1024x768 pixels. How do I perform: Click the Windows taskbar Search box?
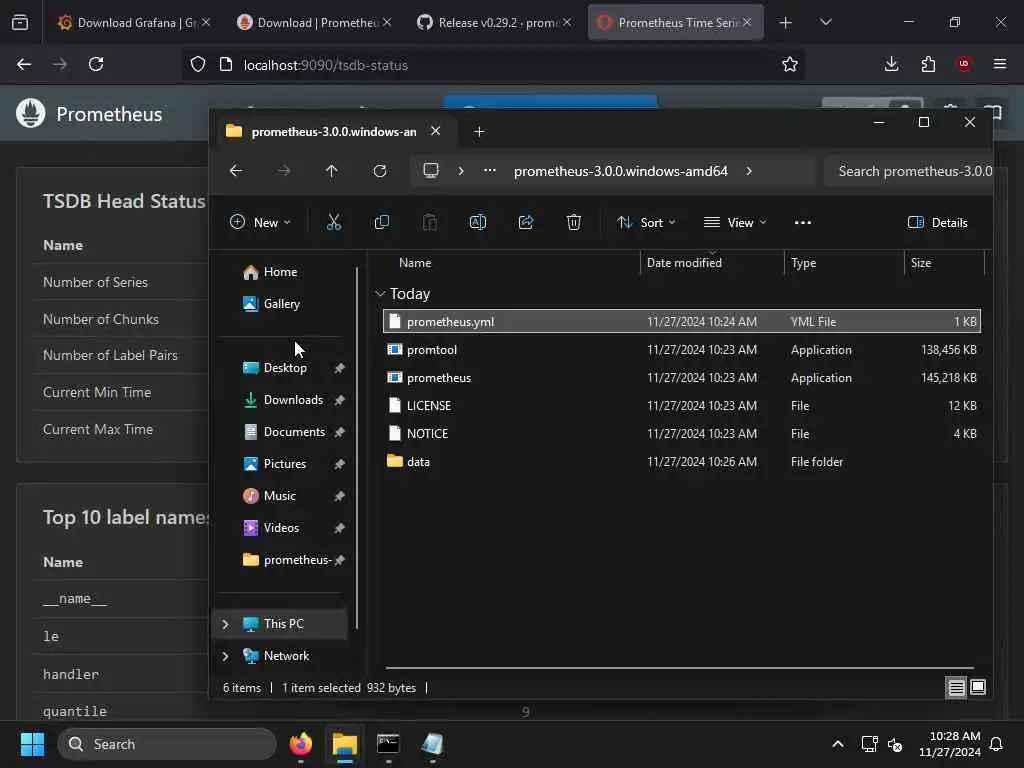click(x=167, y=744)
